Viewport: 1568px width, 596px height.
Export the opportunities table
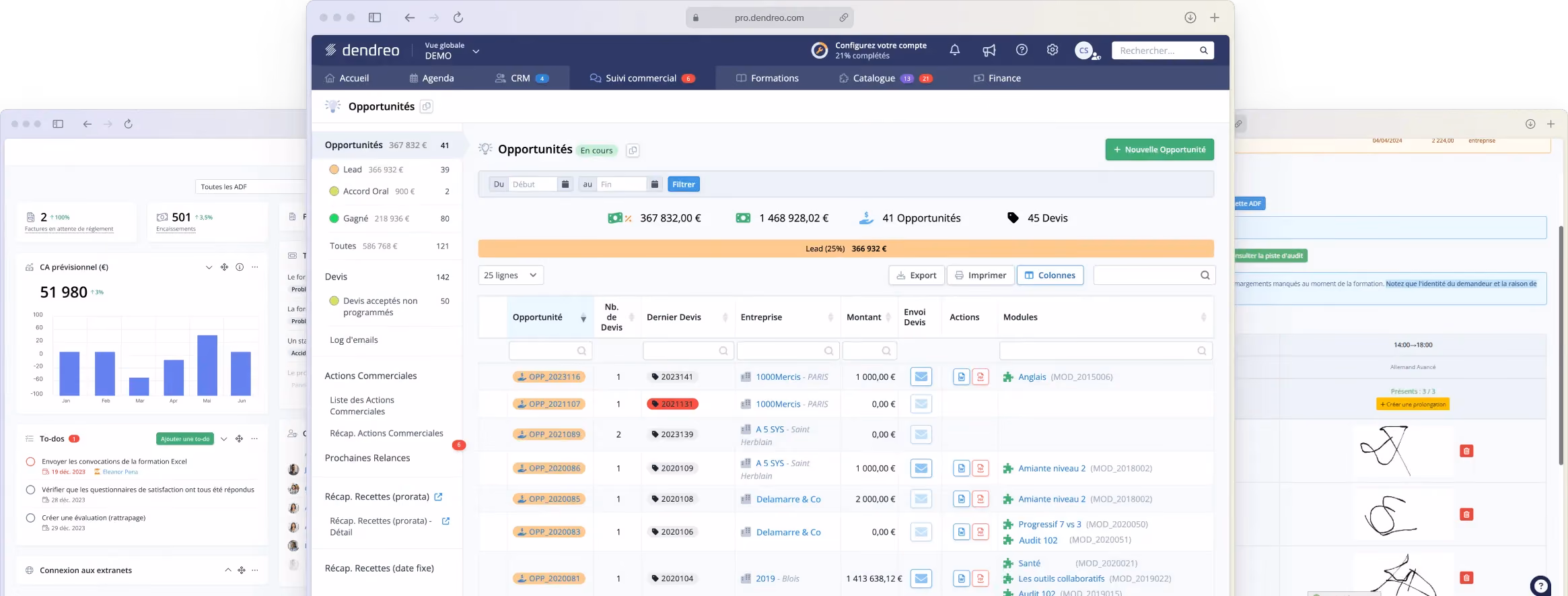pyautogui.click(x=917, y=275)
